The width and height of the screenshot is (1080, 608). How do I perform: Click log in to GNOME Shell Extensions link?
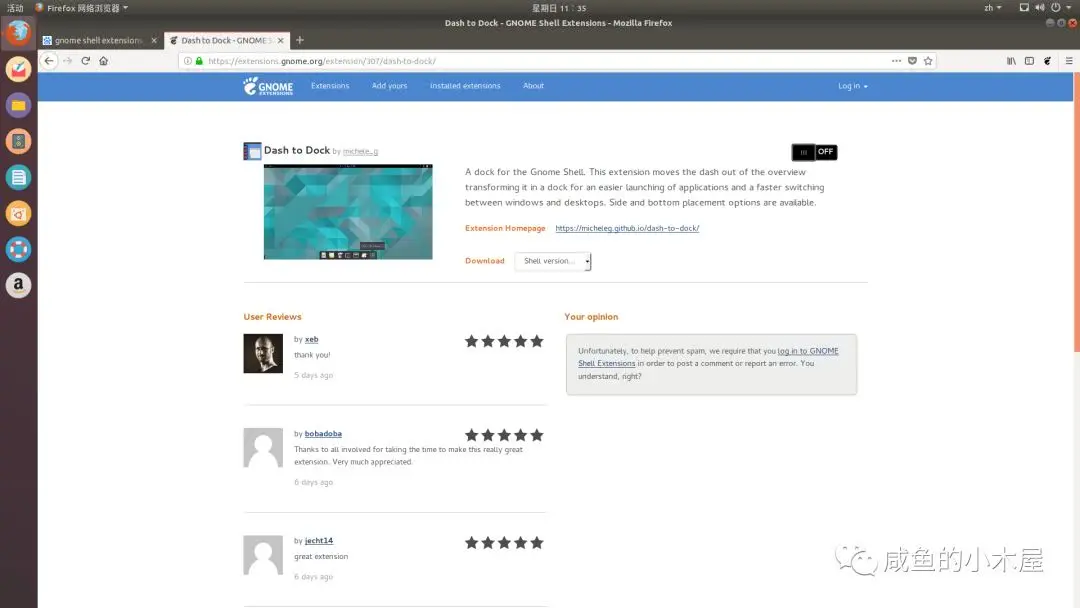808,351
